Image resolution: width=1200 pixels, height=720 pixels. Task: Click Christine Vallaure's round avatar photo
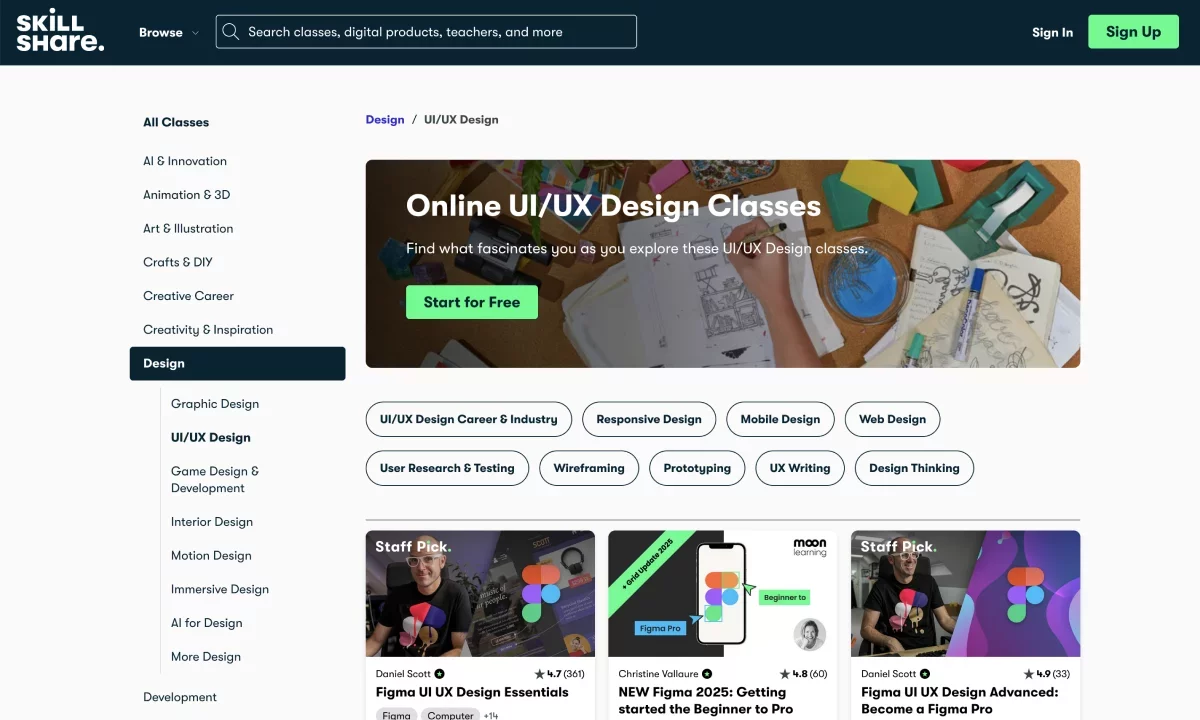pyautogui.click(x=809, y=634)
